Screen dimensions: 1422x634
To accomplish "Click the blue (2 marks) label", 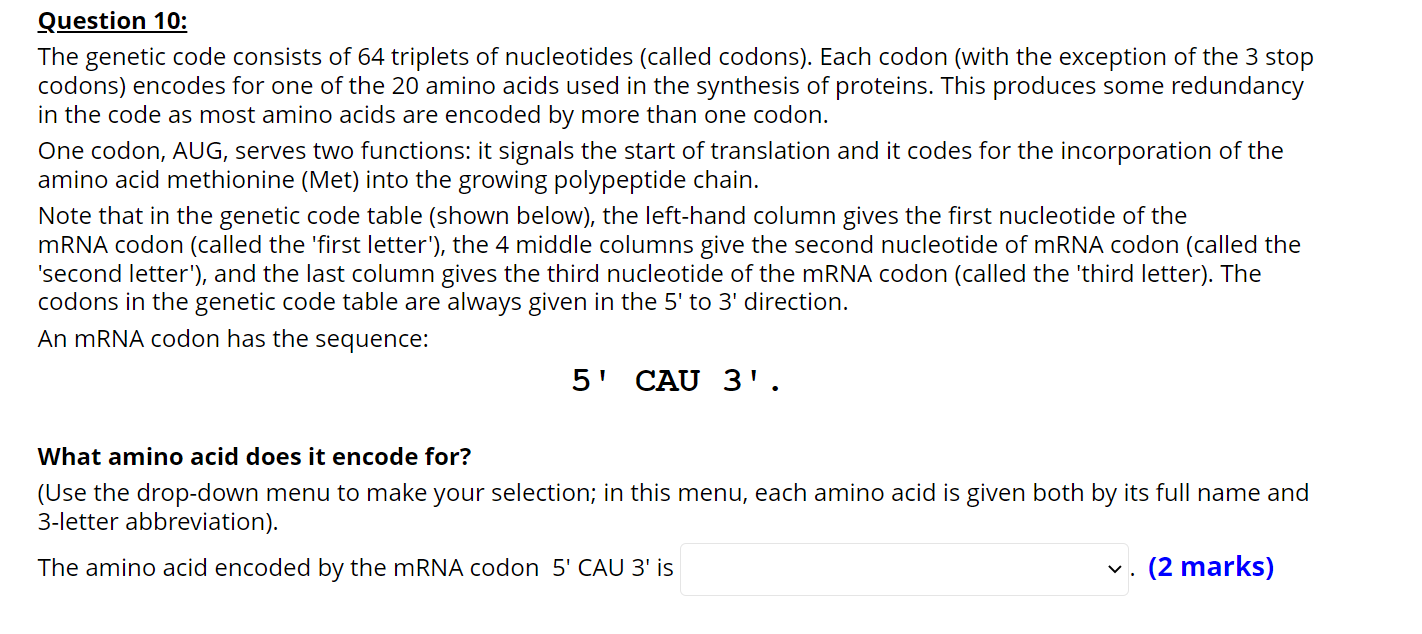I will click(x=1211, y=566).
